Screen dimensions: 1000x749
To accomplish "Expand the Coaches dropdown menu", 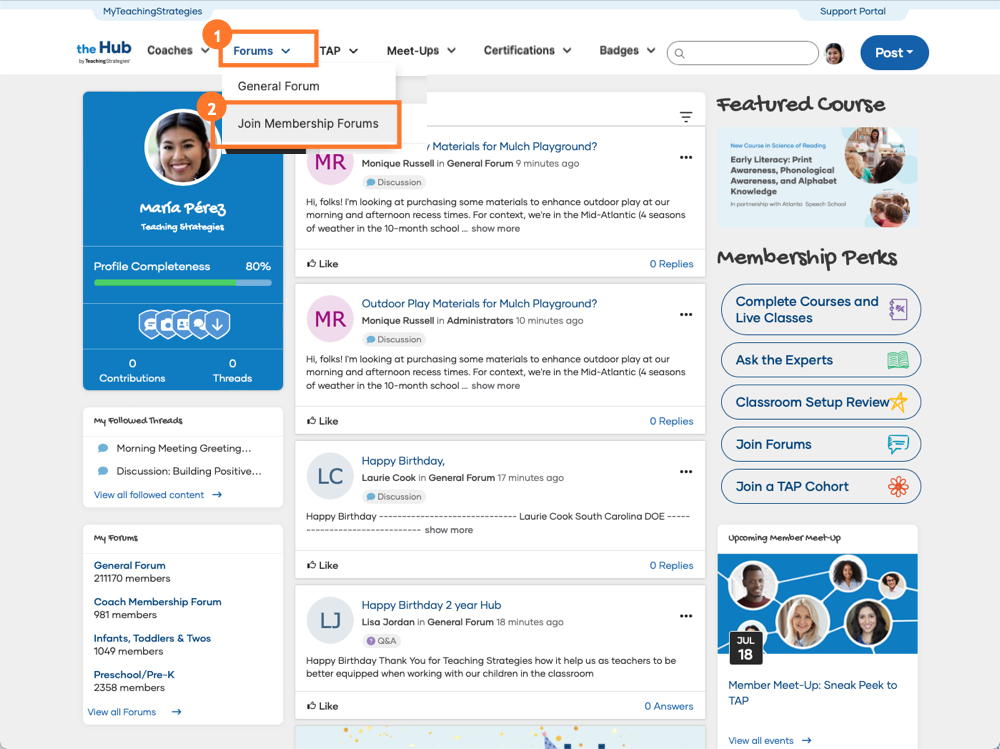I will pos(178,51).
